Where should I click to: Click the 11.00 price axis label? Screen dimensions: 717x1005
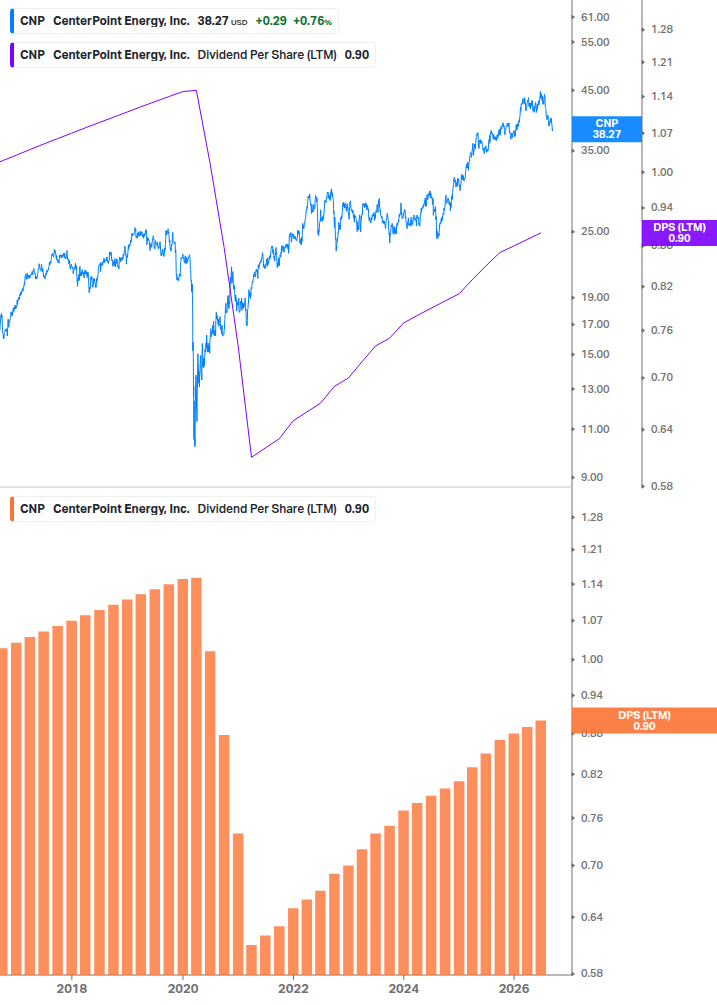click(595, 429)
